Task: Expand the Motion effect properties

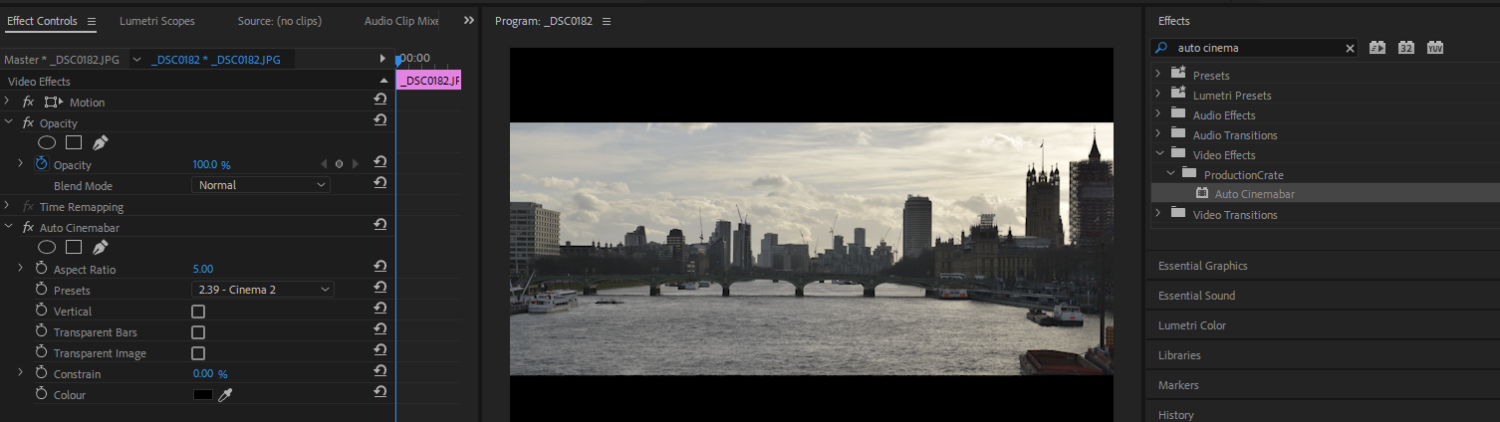Action: point(7,102)
